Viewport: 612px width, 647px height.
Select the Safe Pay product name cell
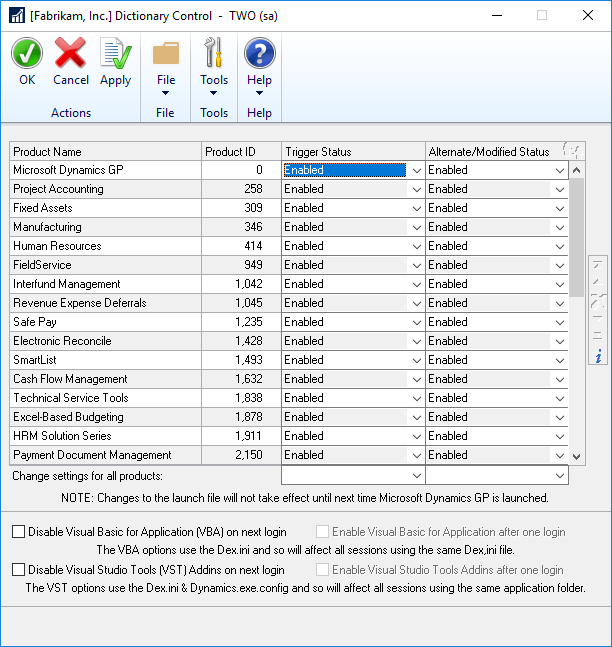tap(106, 322)
